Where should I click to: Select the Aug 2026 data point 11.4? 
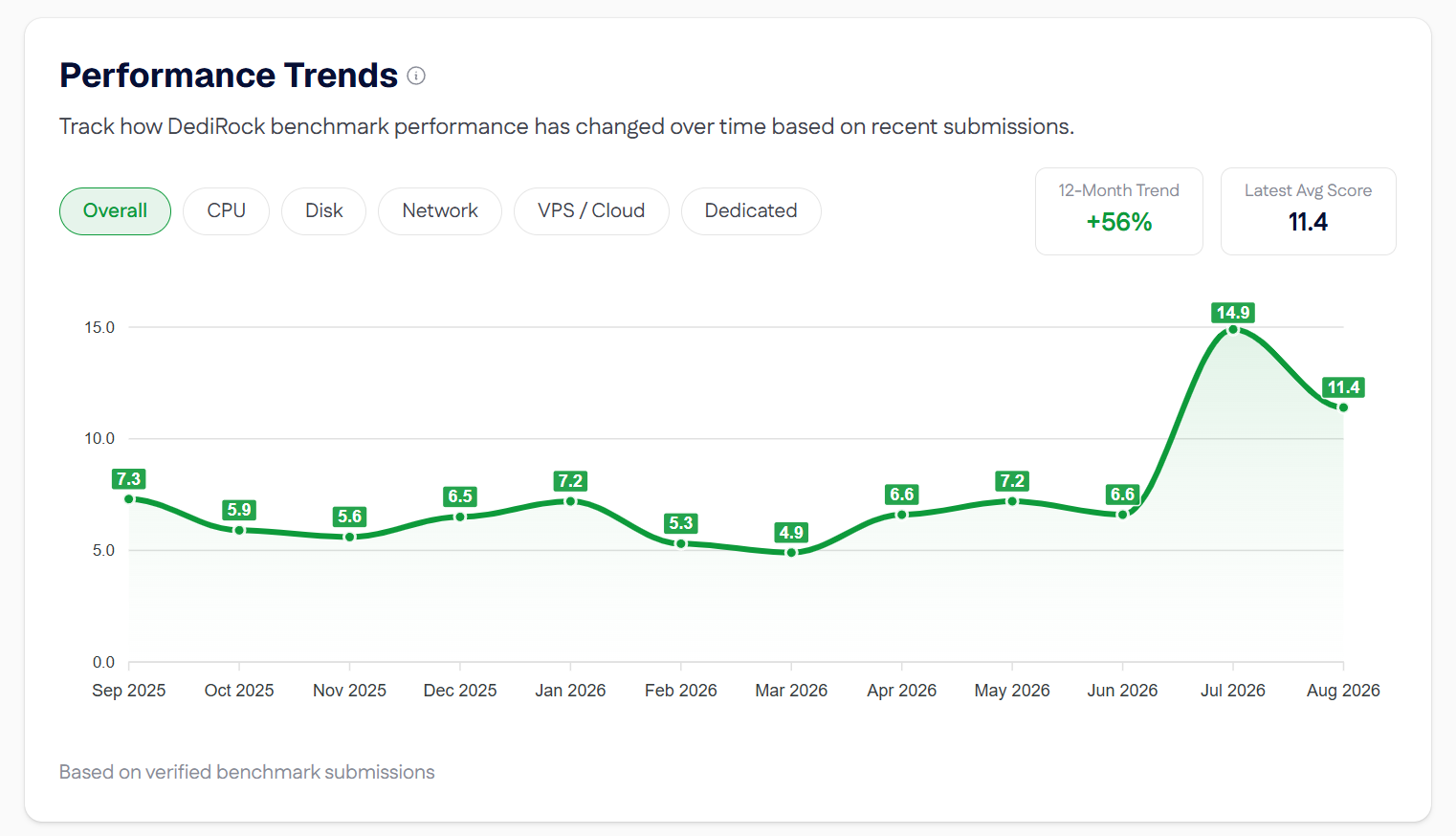tap(1343, 407)
